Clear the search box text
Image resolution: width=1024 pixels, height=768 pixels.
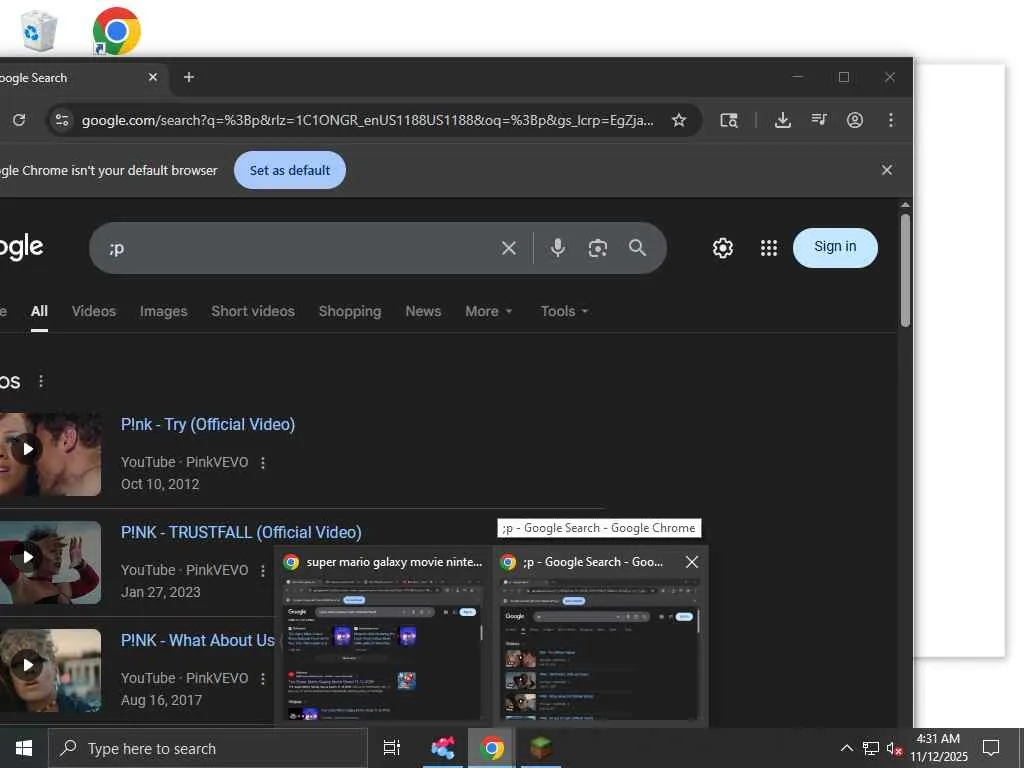pyautogui.click(x=509, y=248)
